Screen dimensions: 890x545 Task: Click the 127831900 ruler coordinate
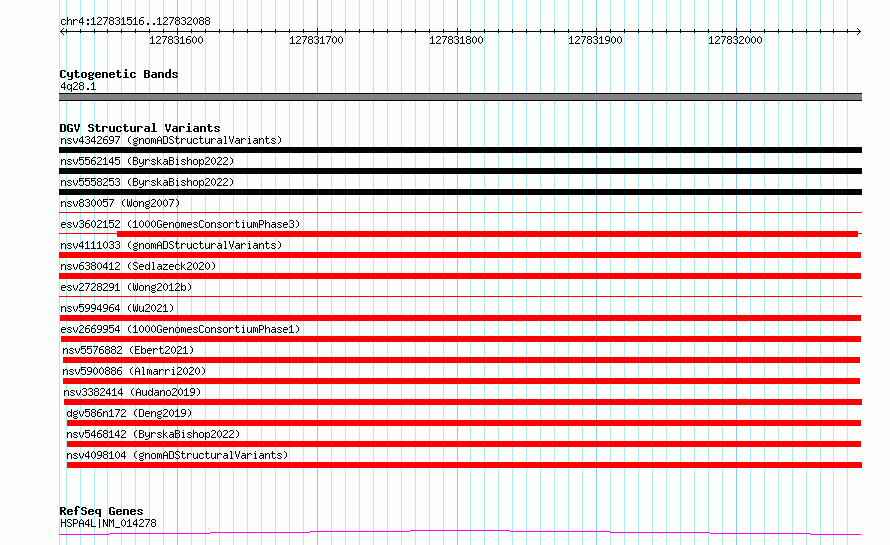[x=595, y=40]
